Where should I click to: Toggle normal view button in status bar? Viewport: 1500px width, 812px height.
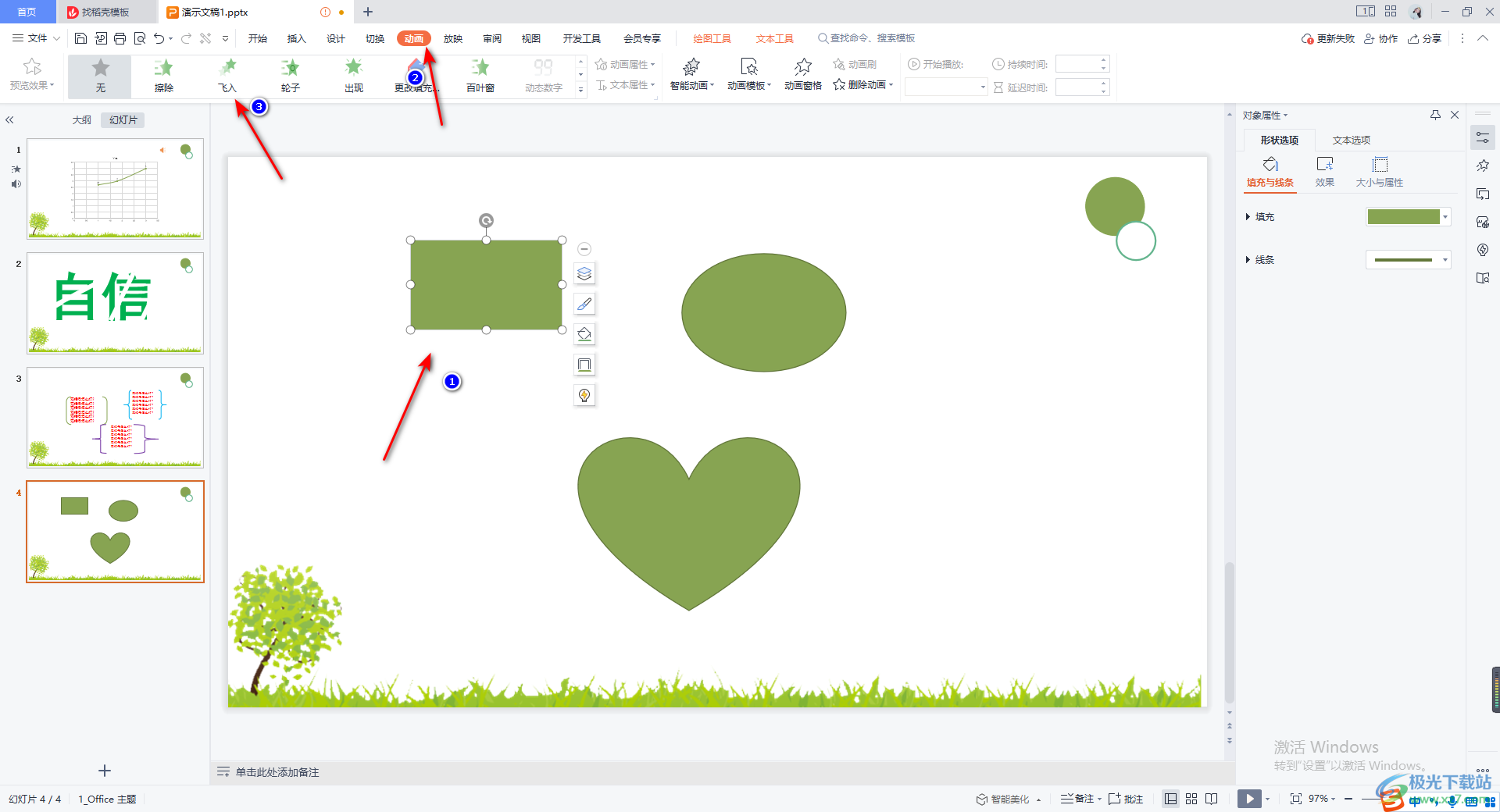(x=1170, y=799)
